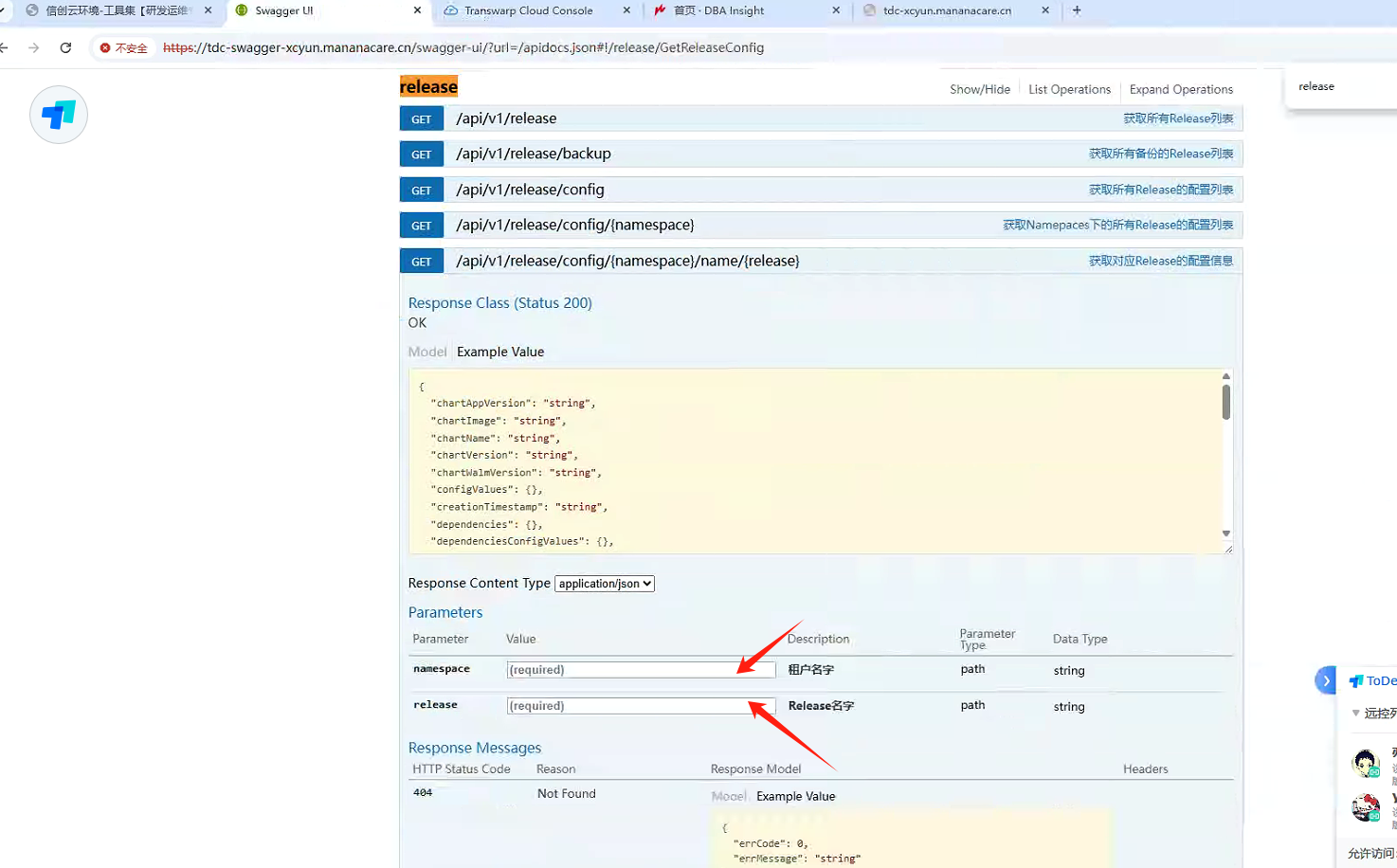Click the namespace value input field
The width and height of the screenshot is (1397, 868).
pyautogui.click(x=641, y=670)
